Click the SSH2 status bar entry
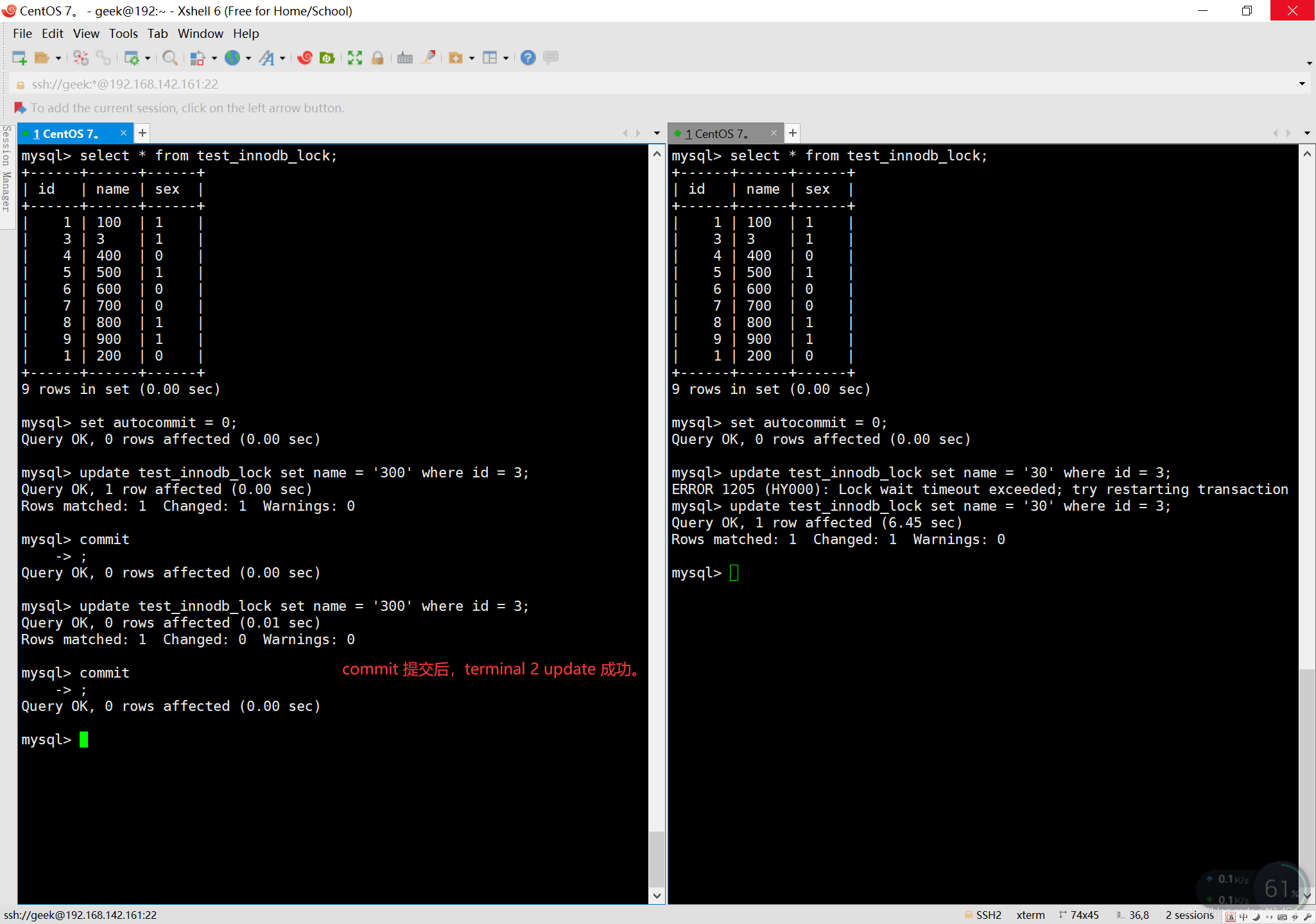 (983, 915)
